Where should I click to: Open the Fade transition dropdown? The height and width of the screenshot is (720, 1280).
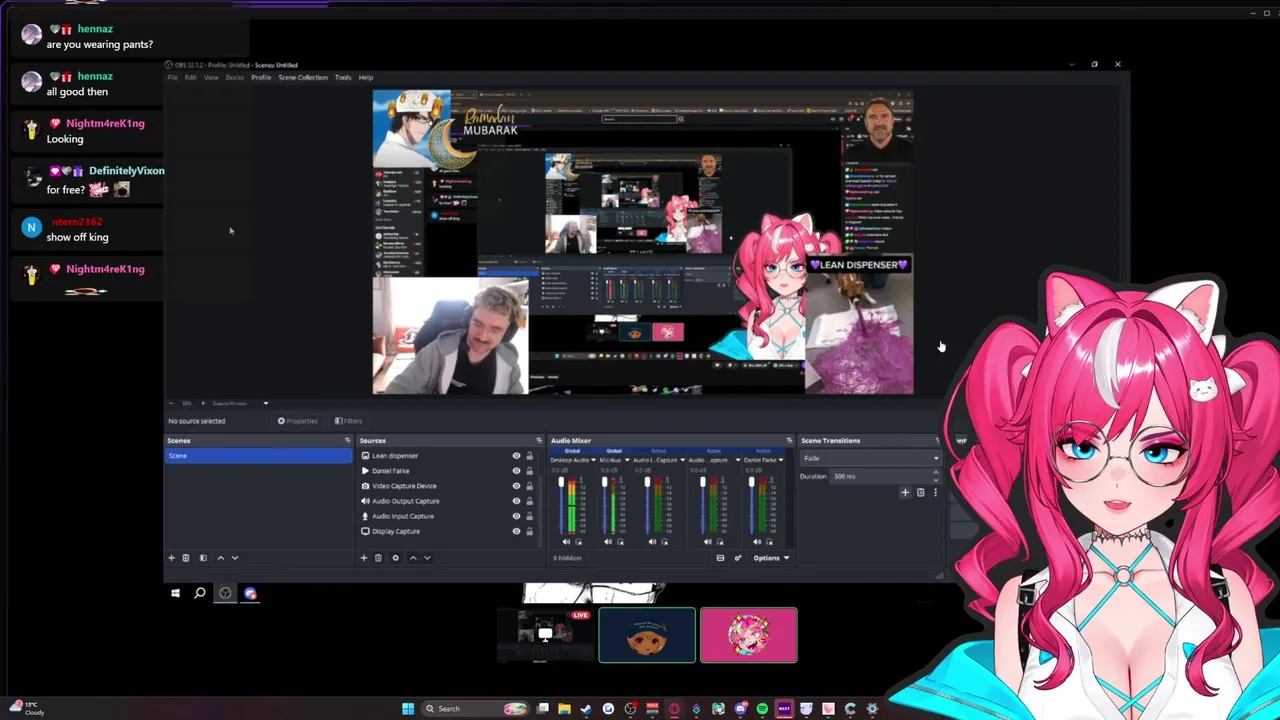tap(871, 458)
